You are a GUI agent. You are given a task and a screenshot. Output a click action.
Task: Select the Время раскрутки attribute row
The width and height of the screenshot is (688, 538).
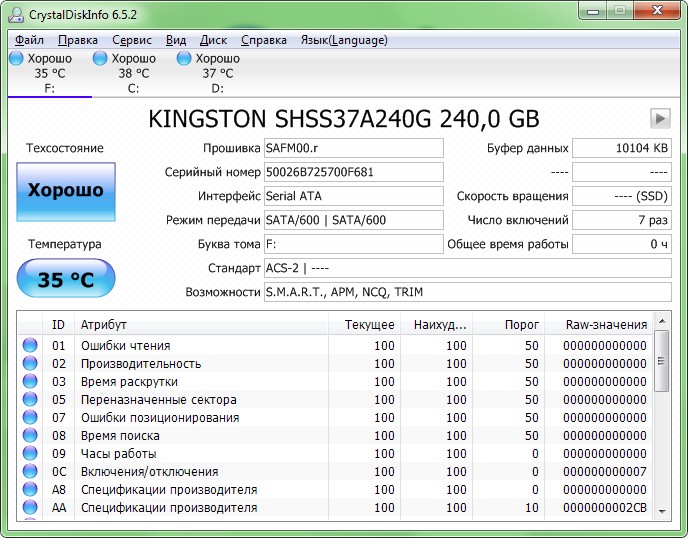click(x=336, y=381)
